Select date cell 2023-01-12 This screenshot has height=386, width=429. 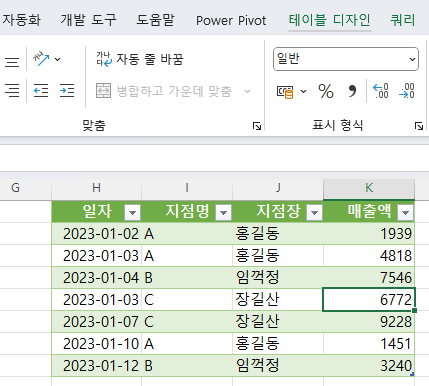point(97,366)
